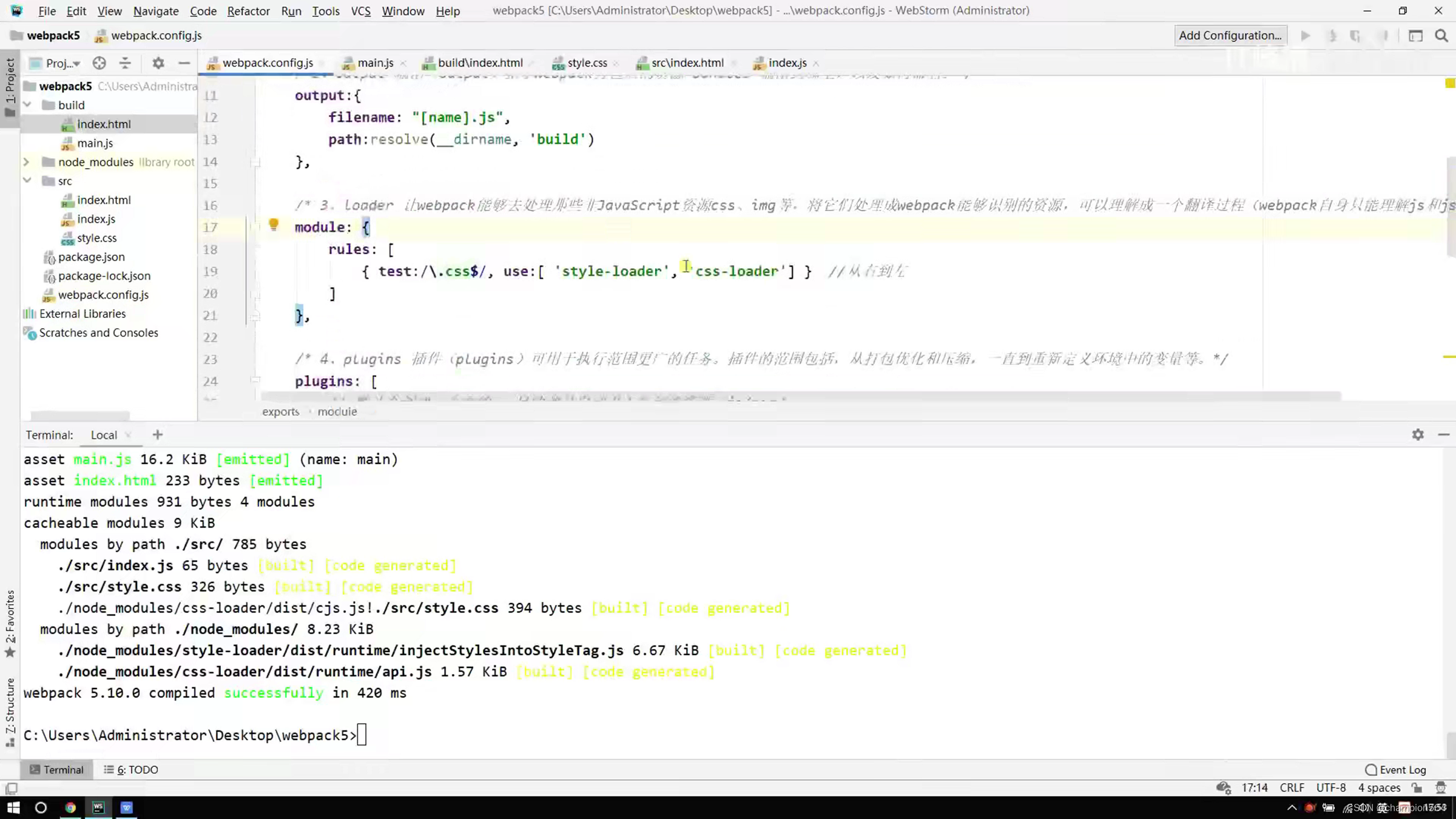This screenshot has height=819, width=1456.
Task: Open the Event Log
Action: pos(1395,769)
